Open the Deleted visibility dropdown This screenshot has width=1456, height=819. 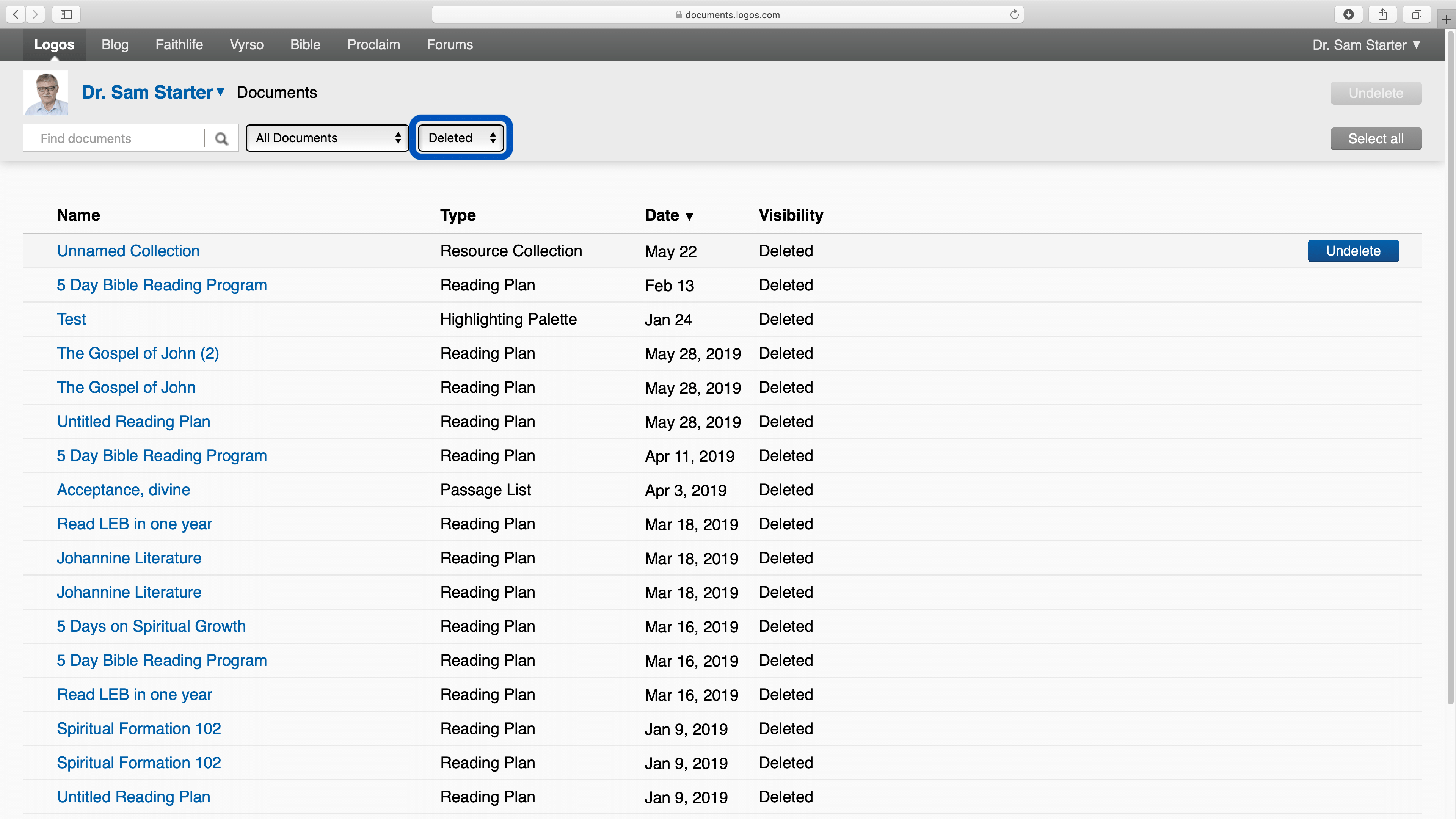[x=461, y=138]
